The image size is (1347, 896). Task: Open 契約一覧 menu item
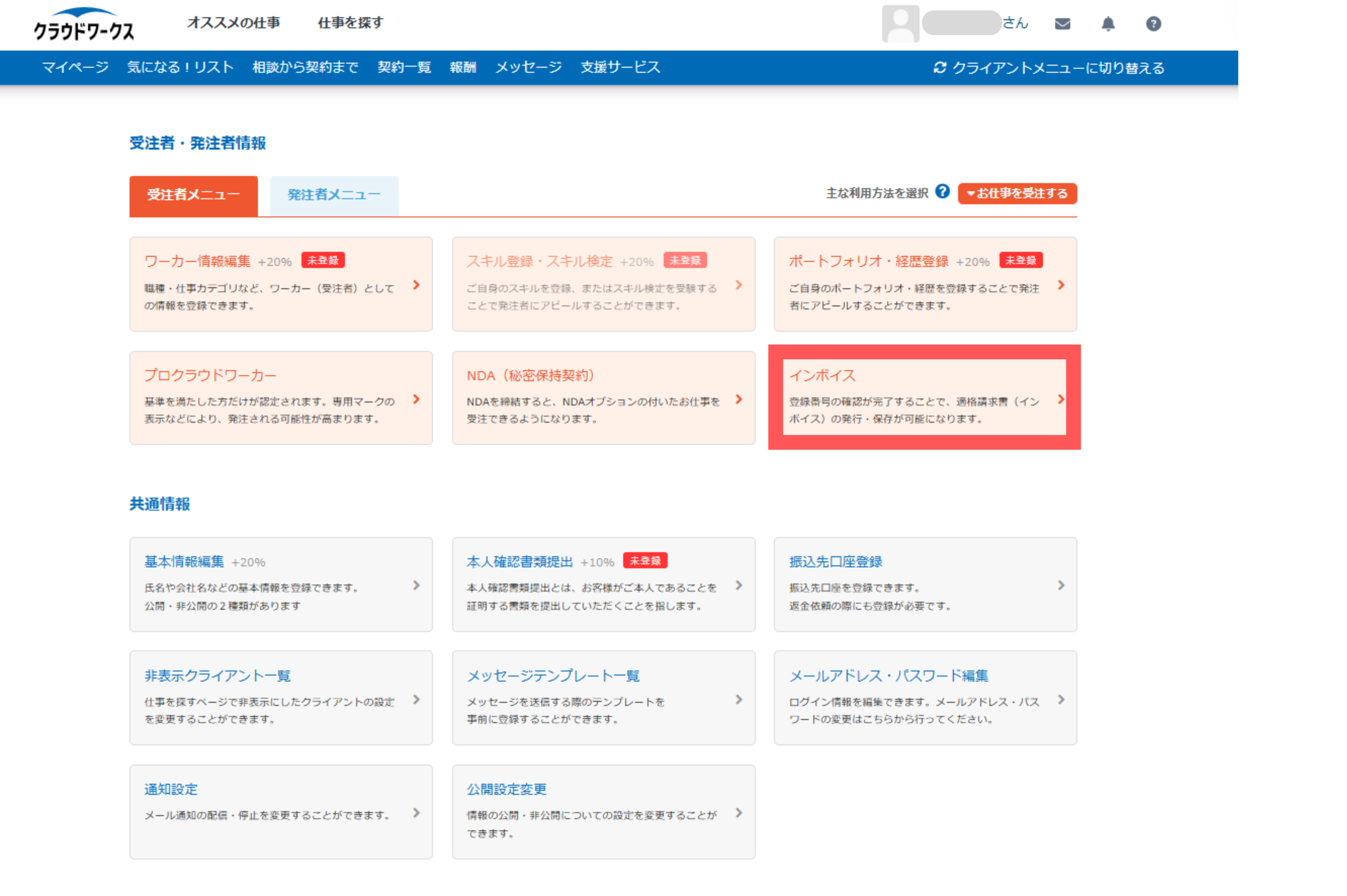click(x=404, y=67)
